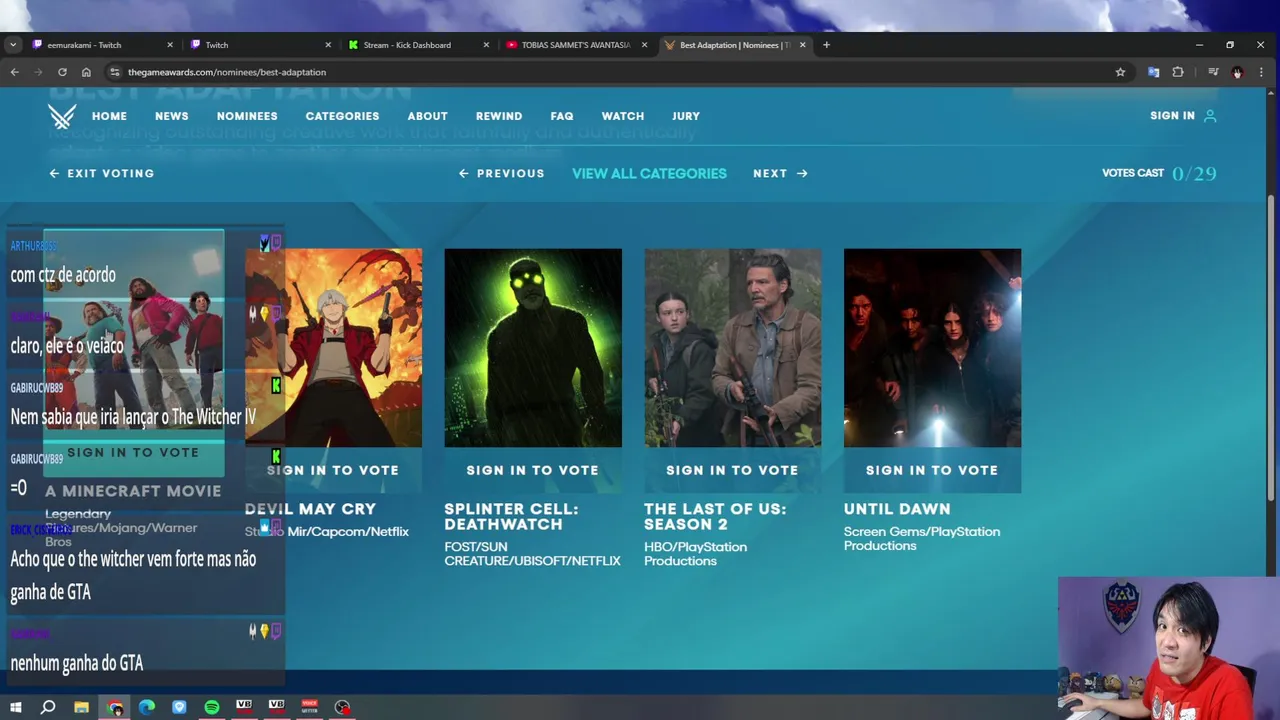Click the browser address bar URL
This screenshot has height=720, width=1280.
point(227,72)
